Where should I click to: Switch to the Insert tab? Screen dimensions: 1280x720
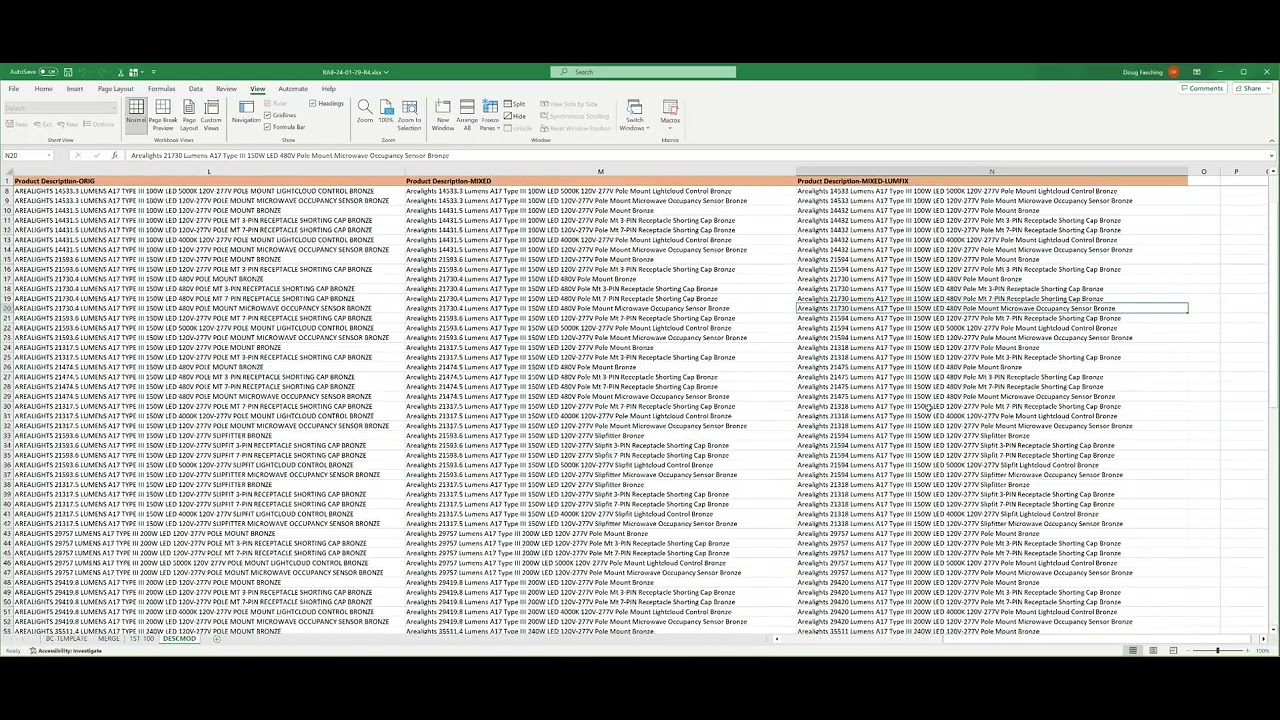pos(75,89)
